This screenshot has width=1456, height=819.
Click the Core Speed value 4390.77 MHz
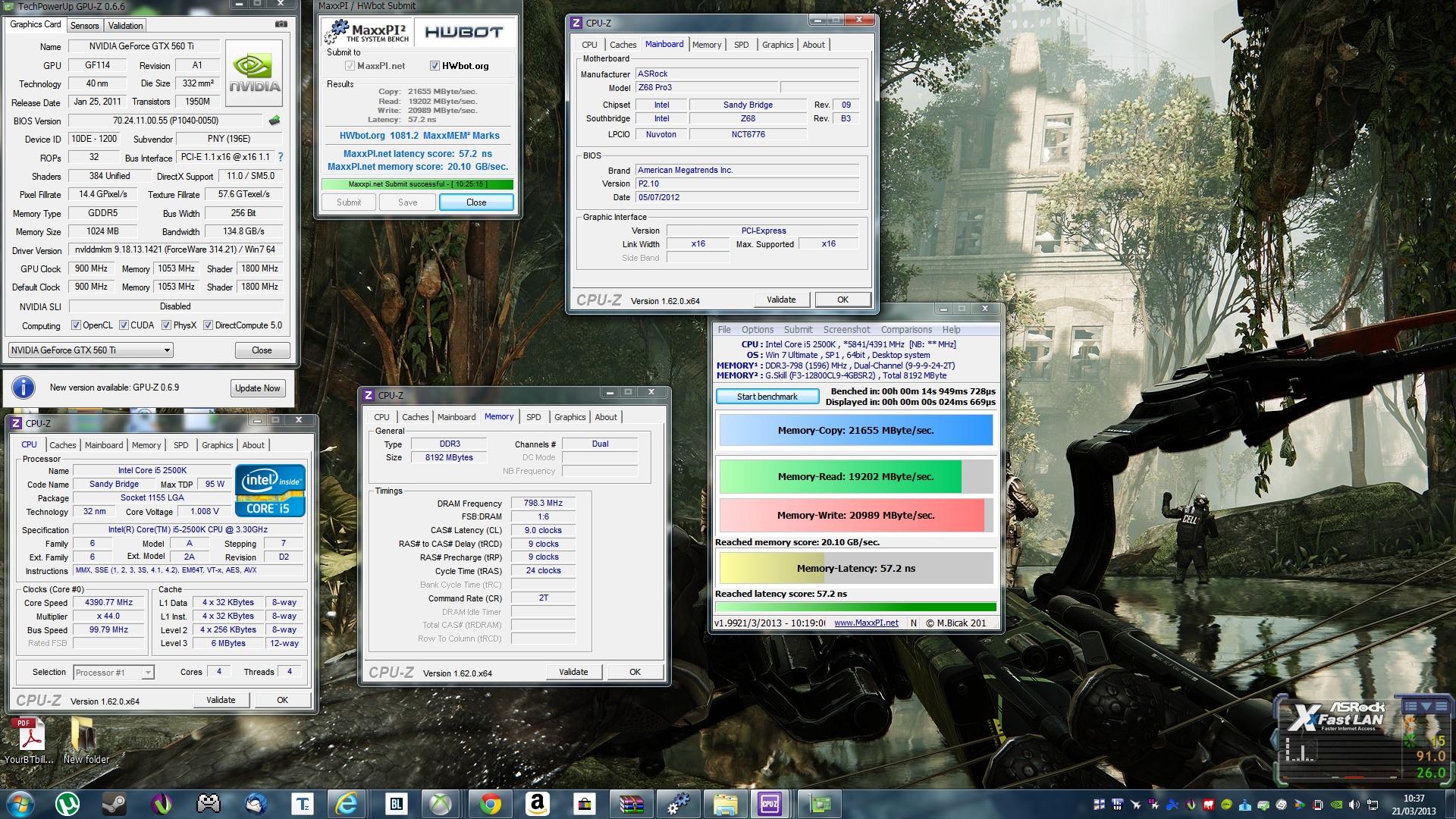coord(108,603)
